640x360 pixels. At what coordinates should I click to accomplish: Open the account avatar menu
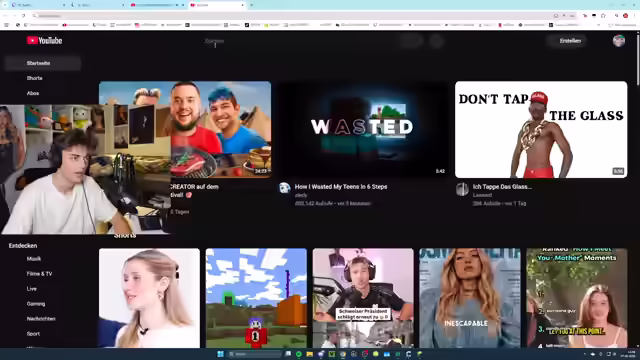pos(619,40)
